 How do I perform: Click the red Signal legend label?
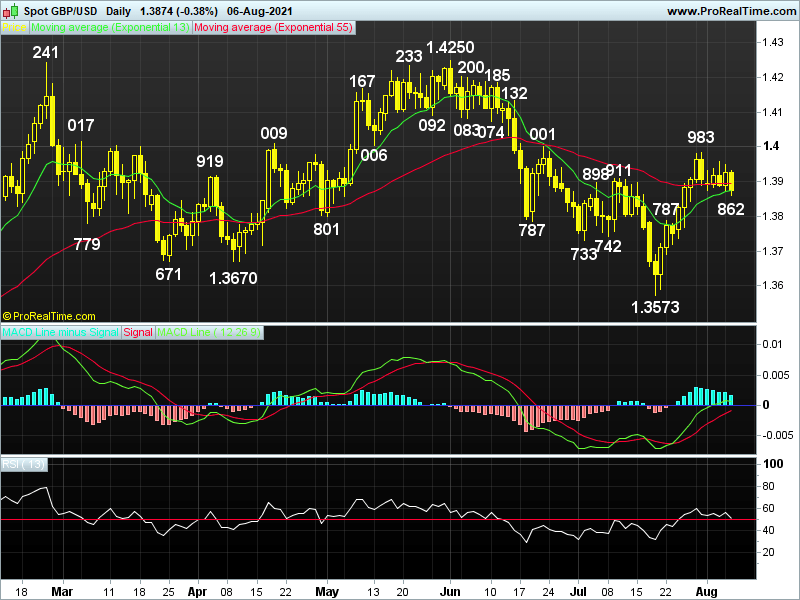coord(138,331)
